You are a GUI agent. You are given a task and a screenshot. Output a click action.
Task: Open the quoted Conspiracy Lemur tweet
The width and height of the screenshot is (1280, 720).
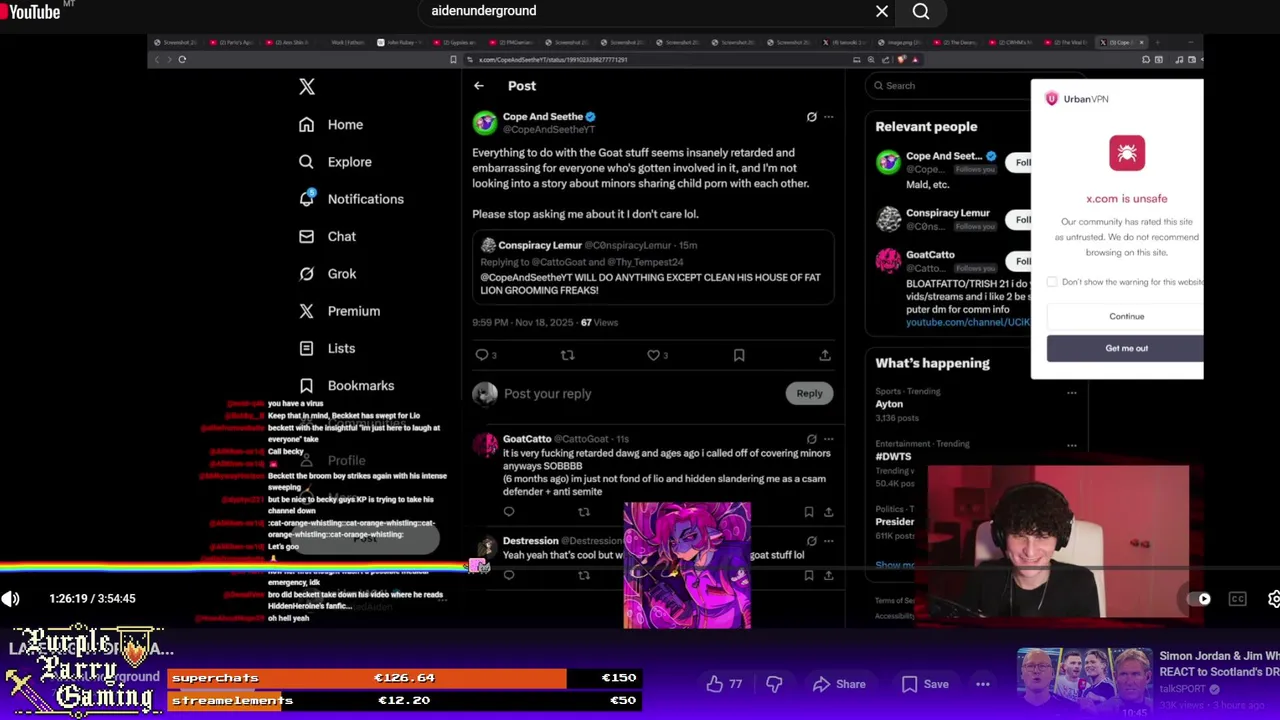(653, 267)
